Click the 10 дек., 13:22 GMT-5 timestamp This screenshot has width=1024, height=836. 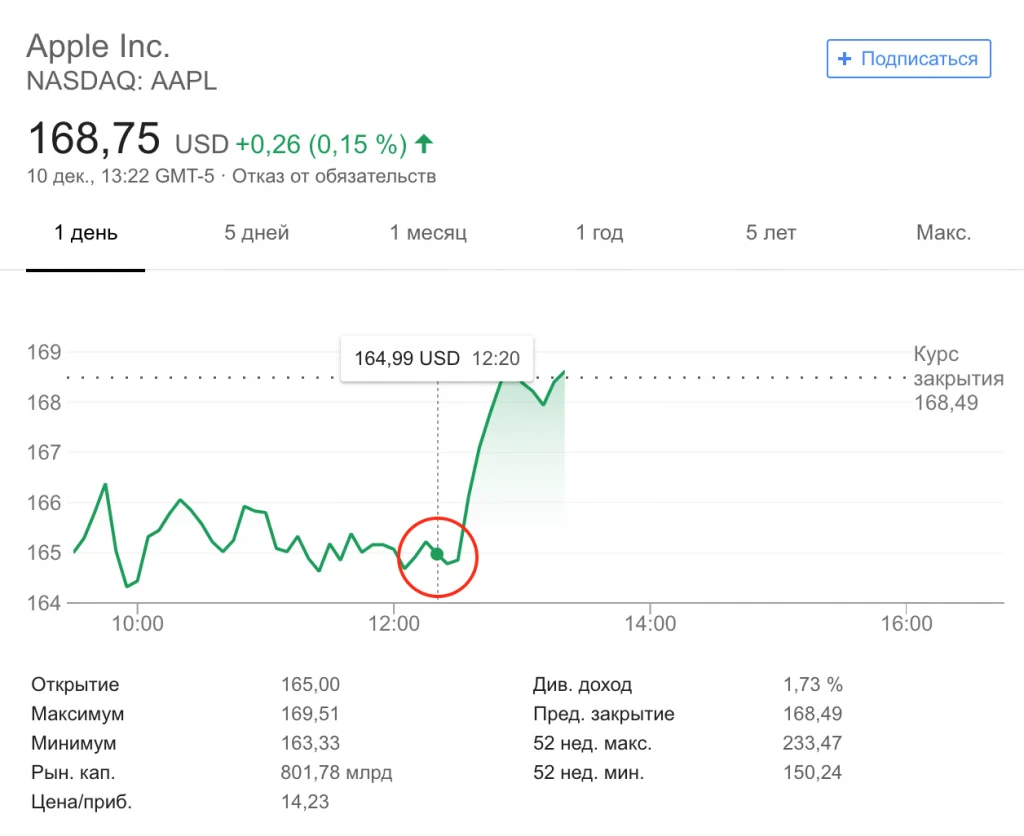coord(121,176)
